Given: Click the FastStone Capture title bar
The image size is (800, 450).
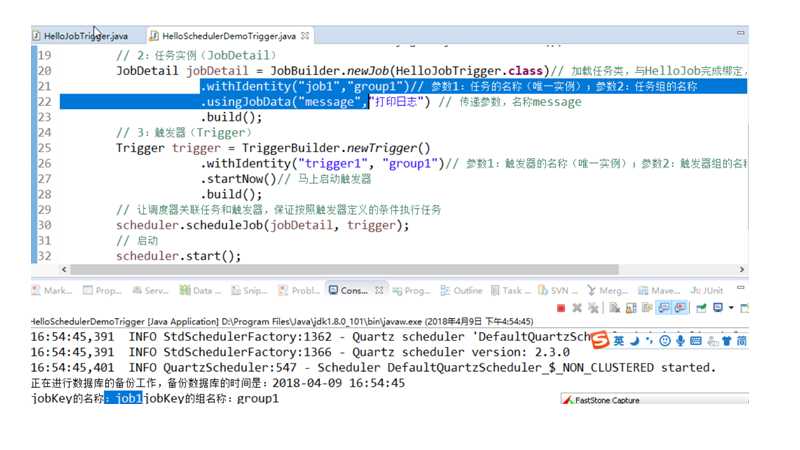Looking at the screenshot, I should click(655, 400).
